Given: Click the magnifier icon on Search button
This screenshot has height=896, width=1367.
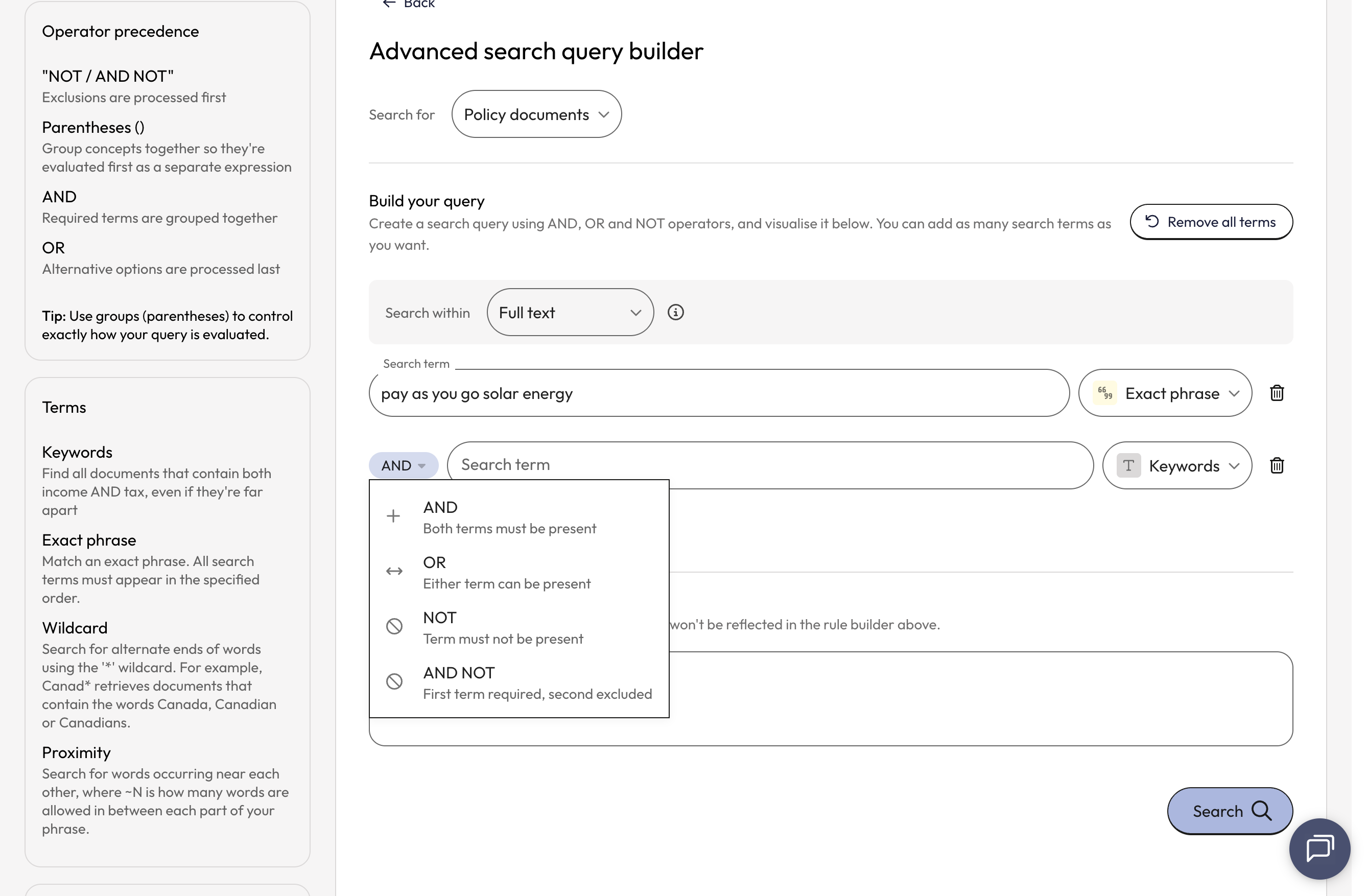Looking at the screenshot, I should pyautogui.click(x=1261, y=810).
